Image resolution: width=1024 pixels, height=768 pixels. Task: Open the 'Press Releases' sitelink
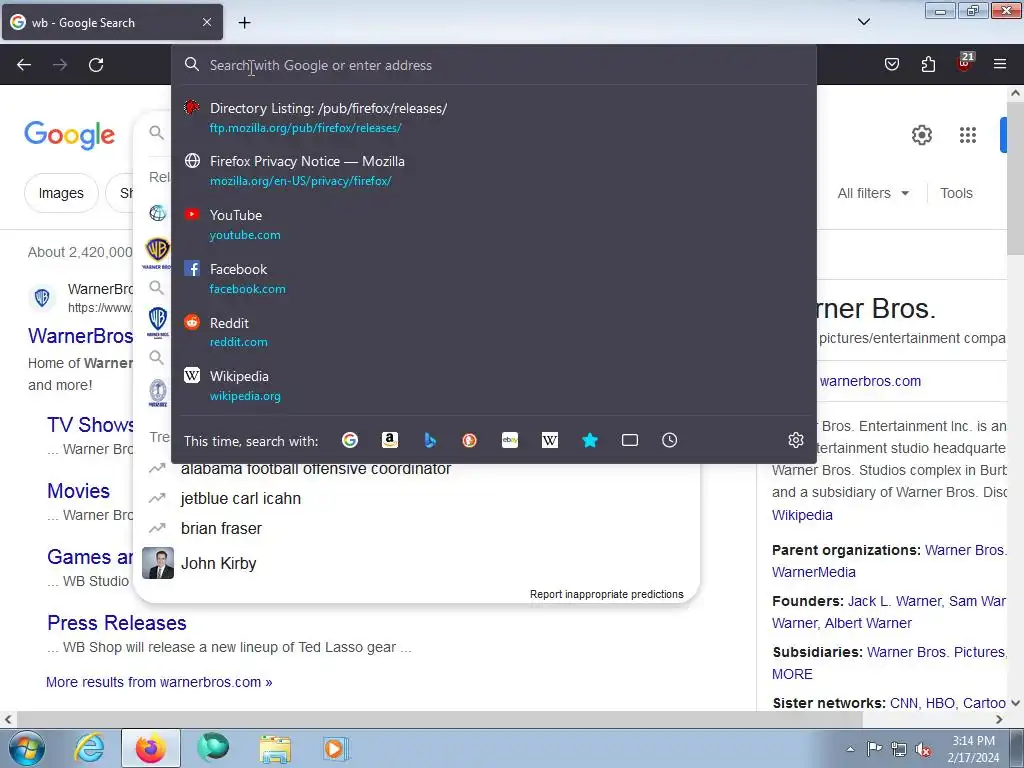point(117,623)
